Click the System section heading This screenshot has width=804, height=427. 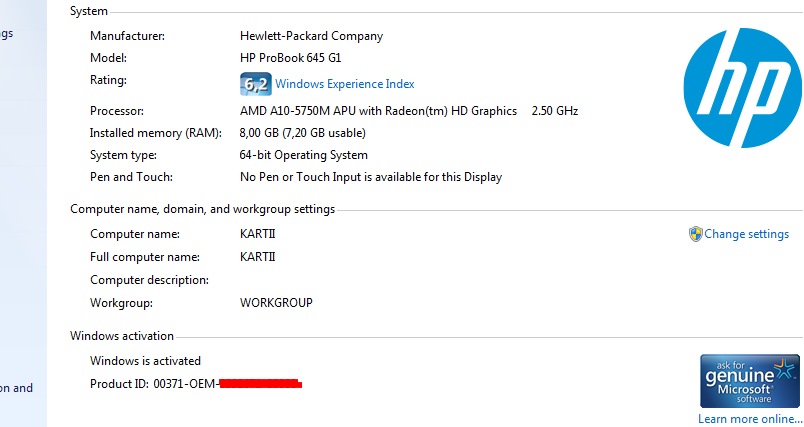coord(89,11)
